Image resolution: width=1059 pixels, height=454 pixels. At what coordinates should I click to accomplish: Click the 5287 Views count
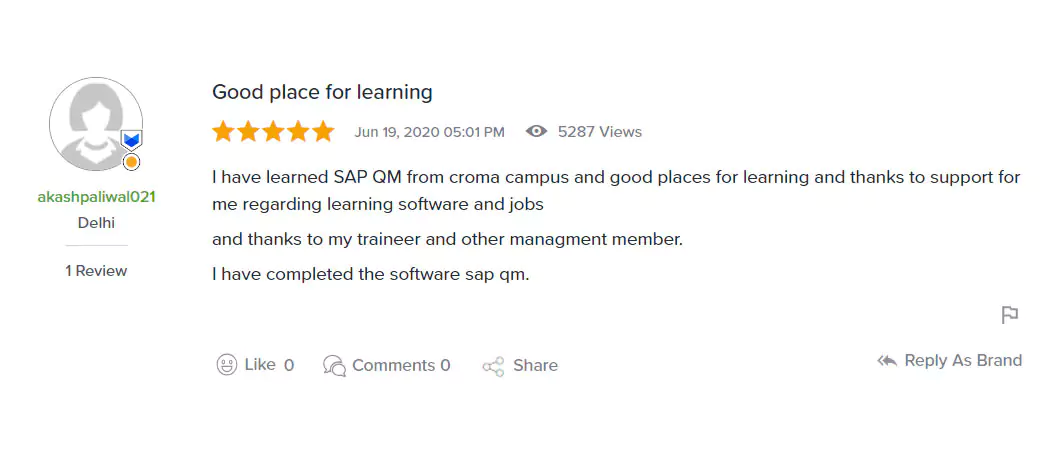click(600, 132)
